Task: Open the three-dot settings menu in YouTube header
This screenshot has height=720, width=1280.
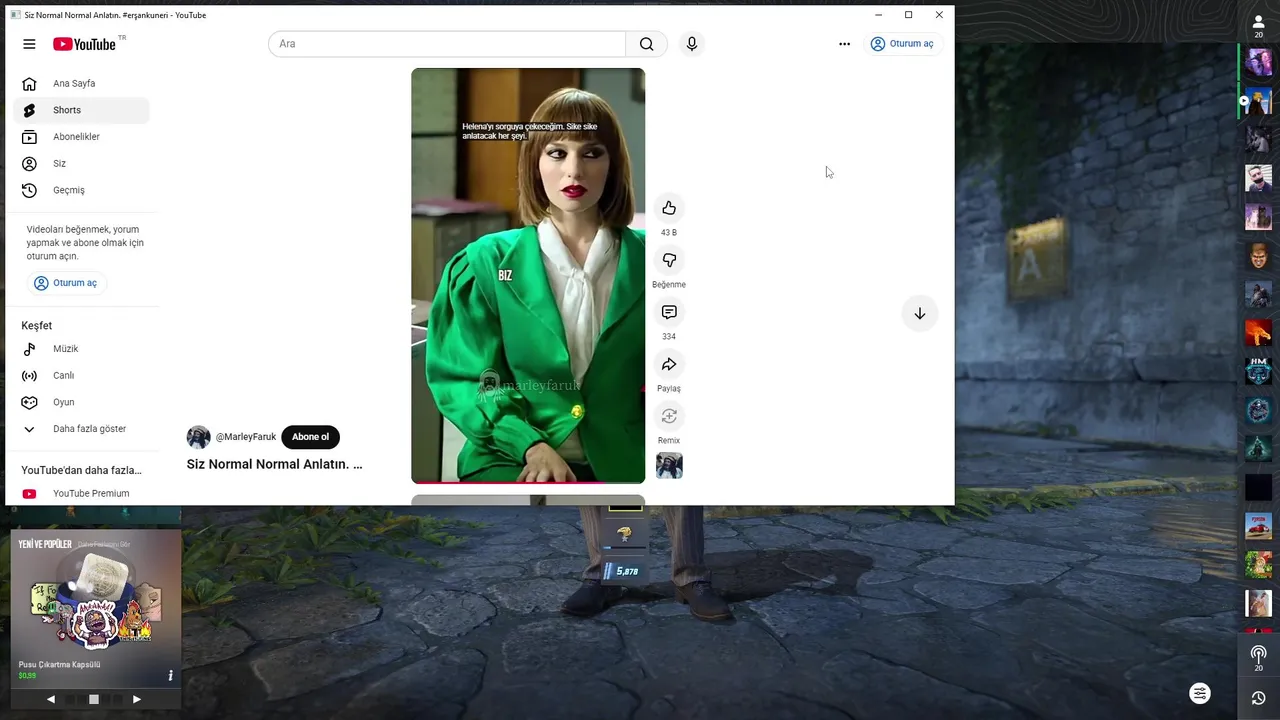Action: pos(844,44)
